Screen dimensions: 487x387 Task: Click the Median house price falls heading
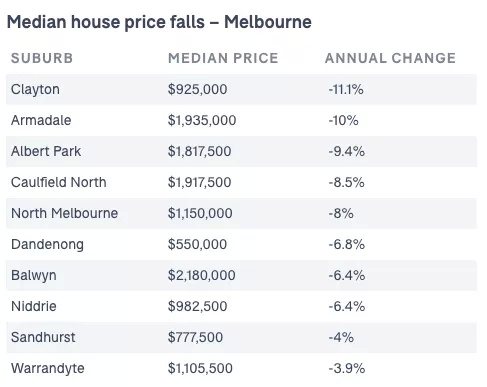tap(159, 22)
